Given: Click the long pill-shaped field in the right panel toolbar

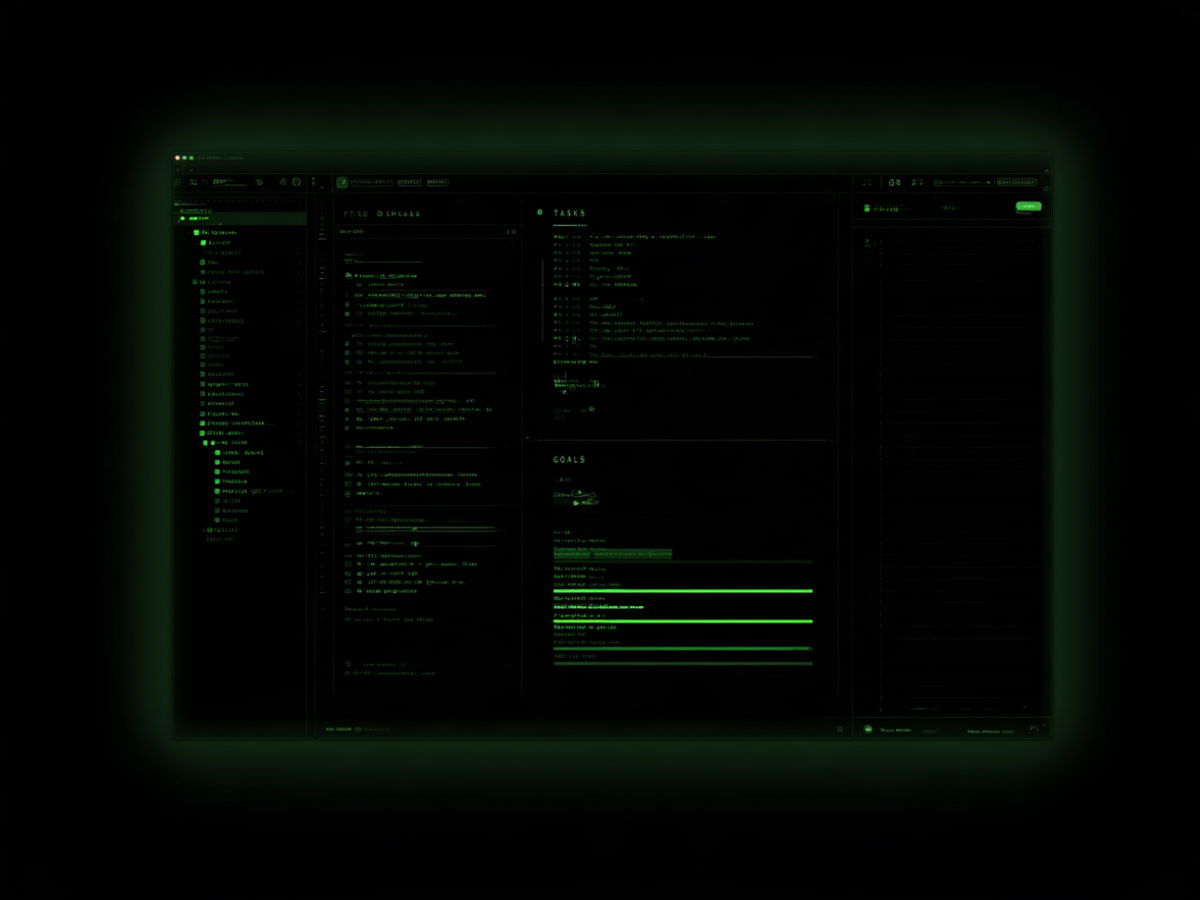Looking at the screenshot, I should coord(962,182).
